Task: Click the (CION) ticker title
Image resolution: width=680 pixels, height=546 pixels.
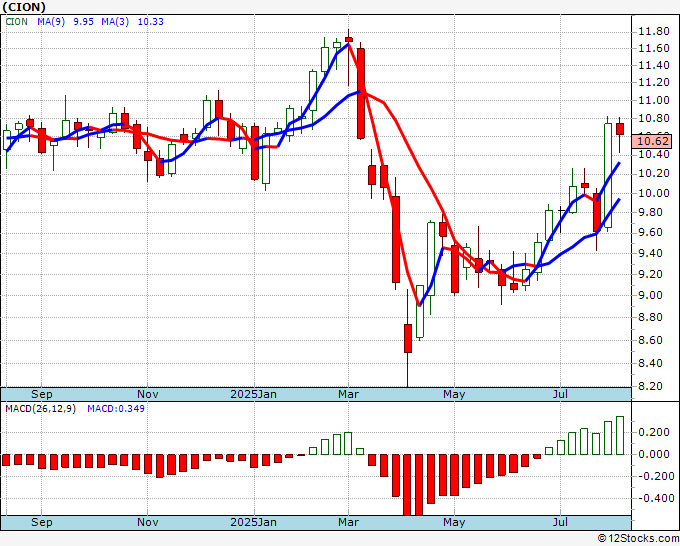Action: pos(24,7)
